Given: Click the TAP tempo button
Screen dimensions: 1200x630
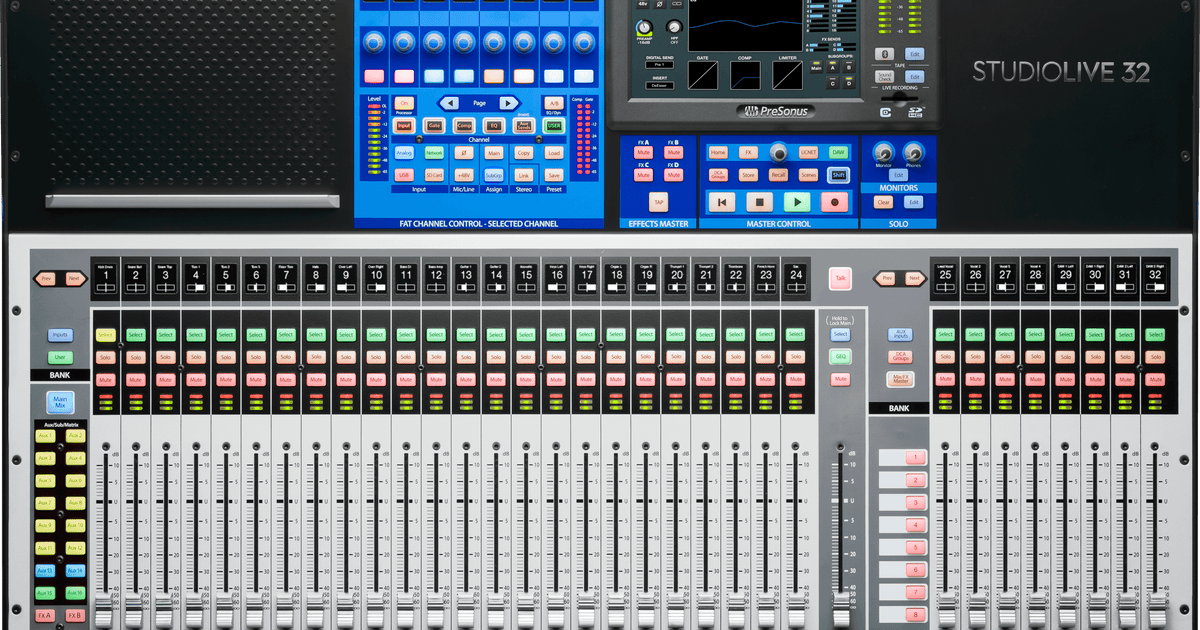Looking at the screenshot, I should pyautogui.click(x=659, y=202).
